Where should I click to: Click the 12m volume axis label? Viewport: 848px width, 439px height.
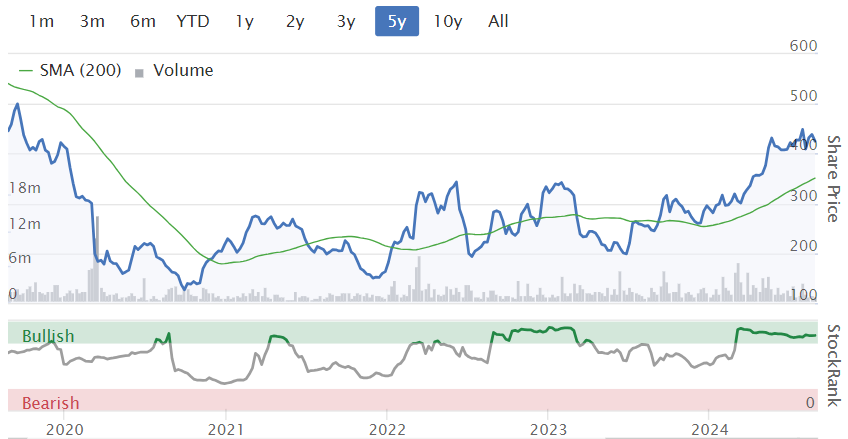tap(25, 223)
